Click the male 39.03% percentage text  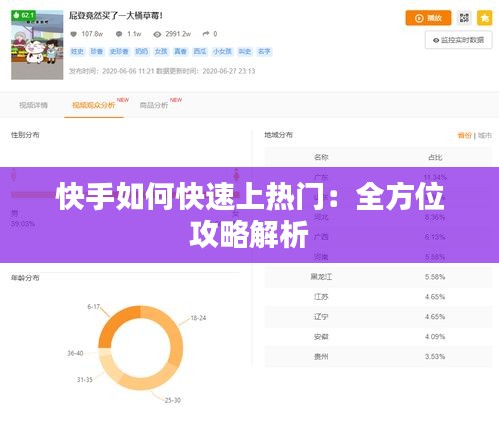pyautogui.click(x=23, y=224)
